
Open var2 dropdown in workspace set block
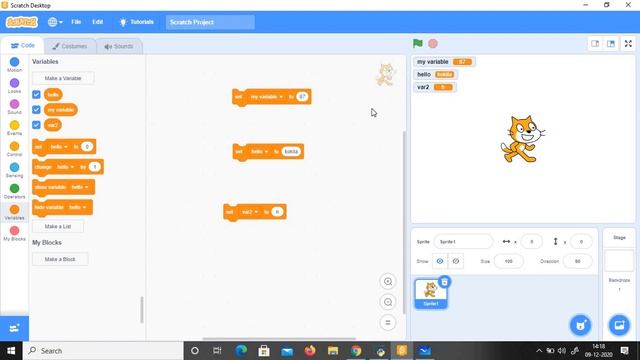click(x=250, y=212)
